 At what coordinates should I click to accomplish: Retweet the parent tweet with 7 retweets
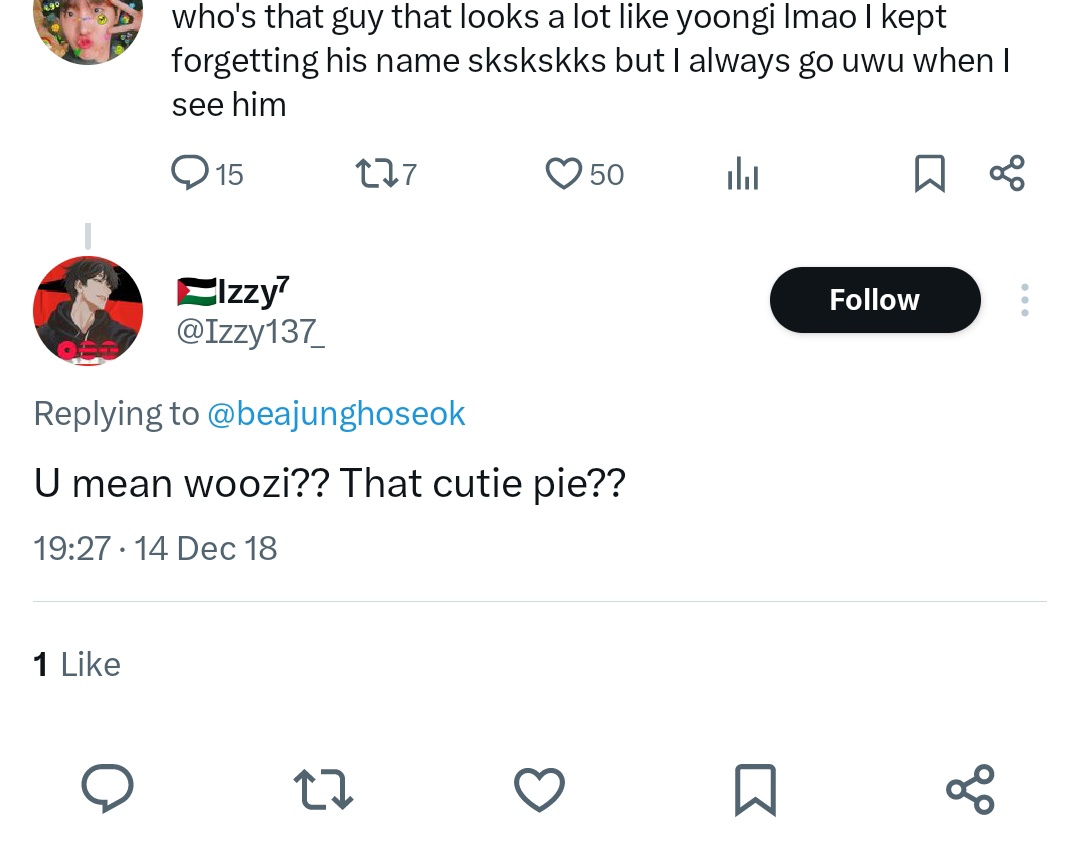386,173
